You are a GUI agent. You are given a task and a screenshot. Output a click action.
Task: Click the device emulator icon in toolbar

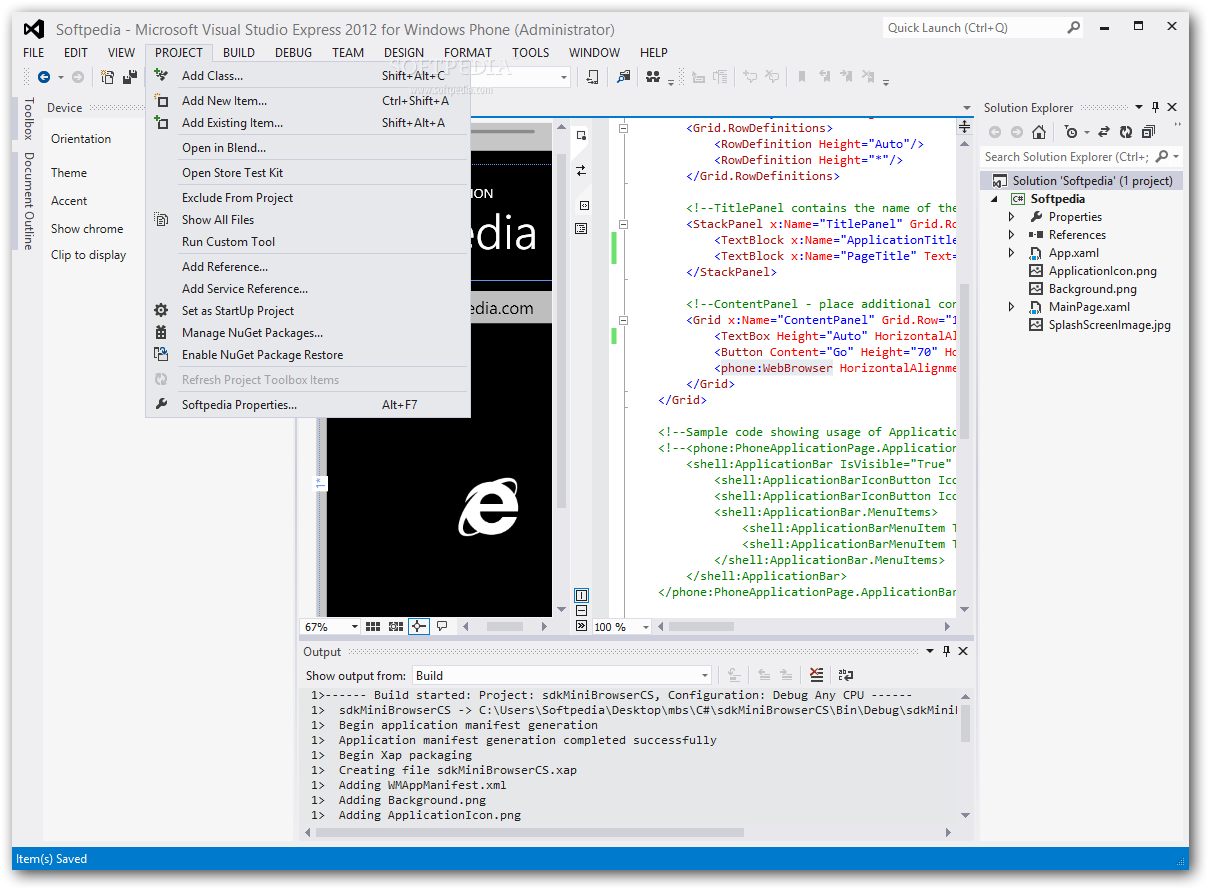593,77
